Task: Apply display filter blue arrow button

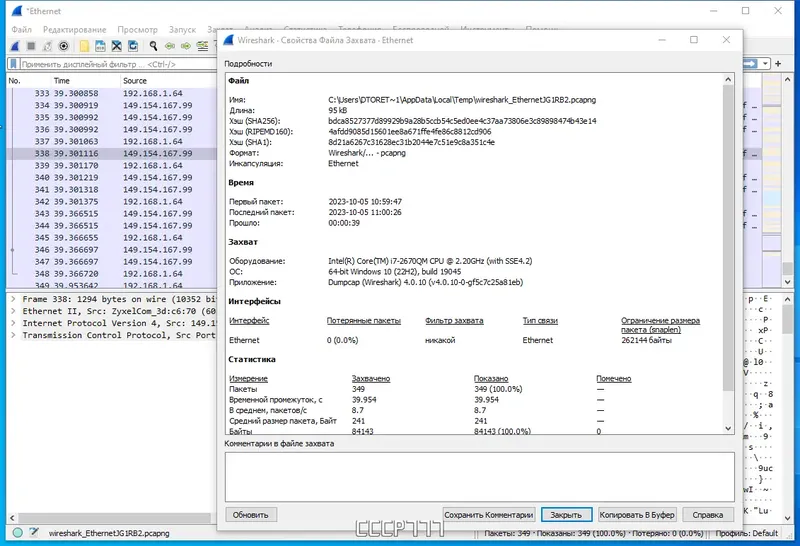Action: coord(750,63)
